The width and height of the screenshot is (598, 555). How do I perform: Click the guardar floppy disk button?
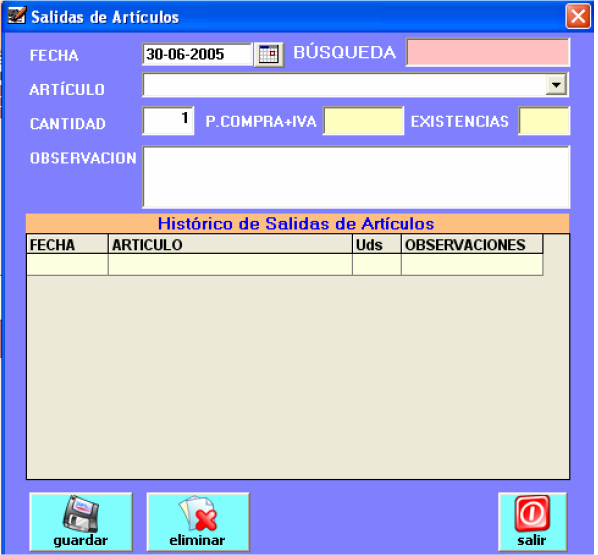point(81,522)
